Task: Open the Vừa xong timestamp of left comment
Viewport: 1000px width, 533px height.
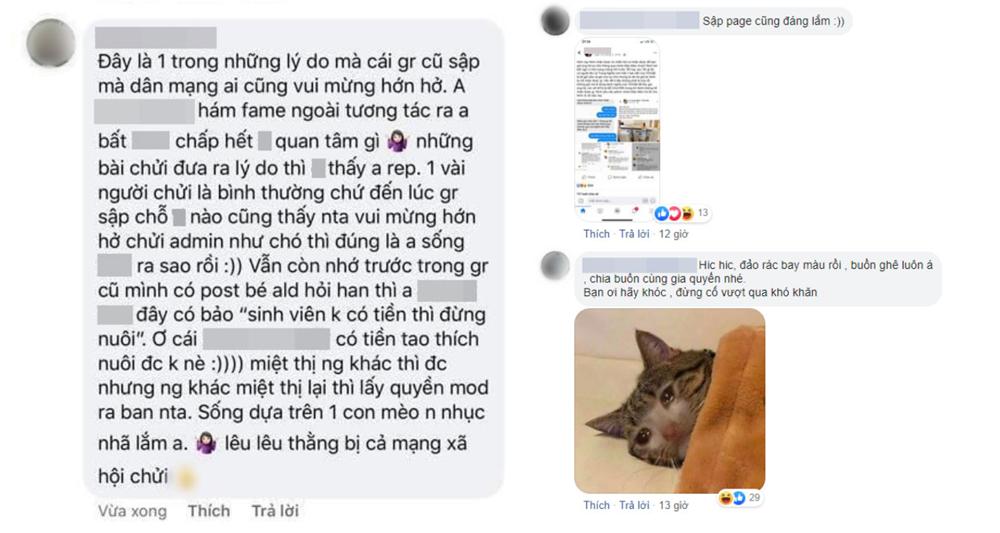Action: click(x=132, y=511)
